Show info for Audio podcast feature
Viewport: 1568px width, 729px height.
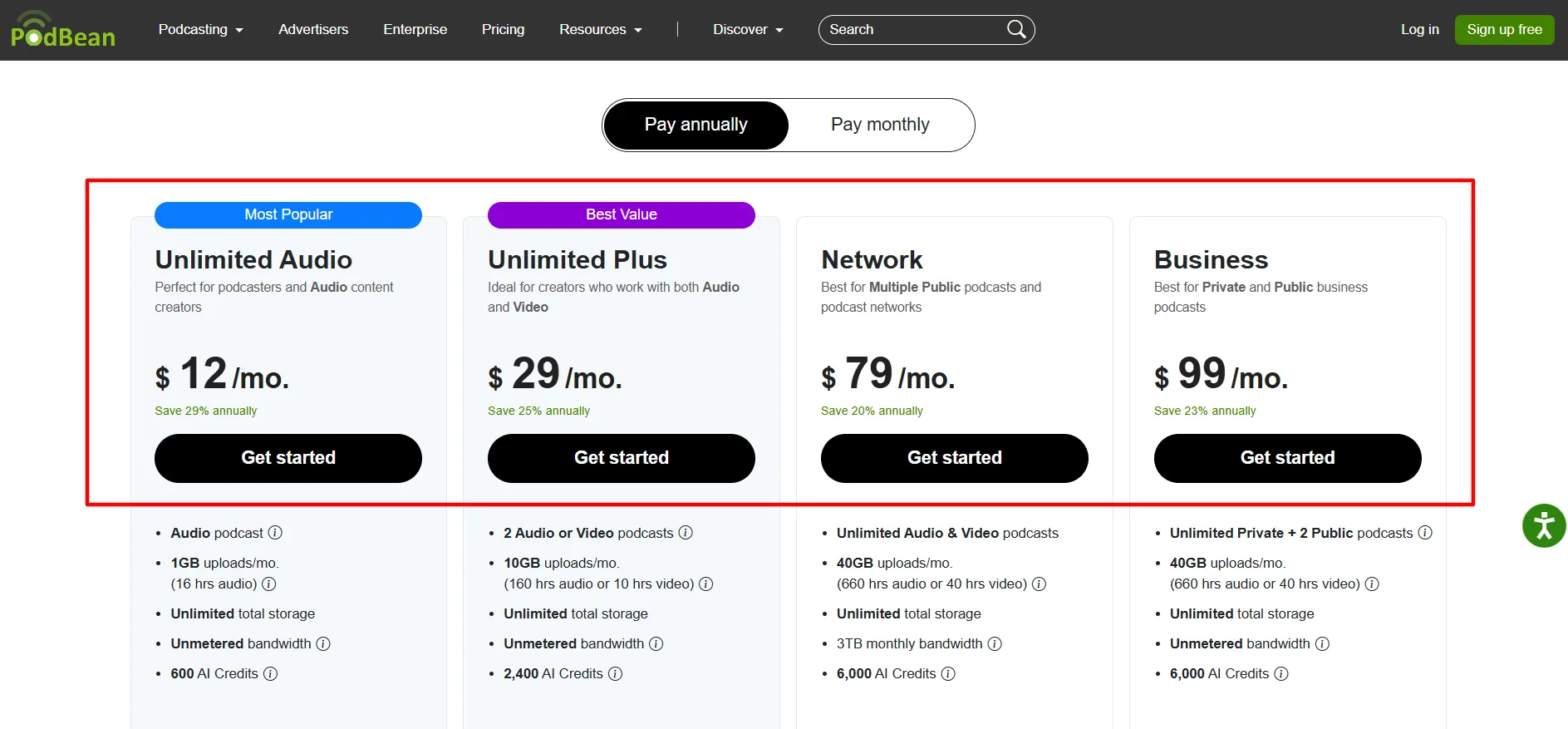(275, 533)
